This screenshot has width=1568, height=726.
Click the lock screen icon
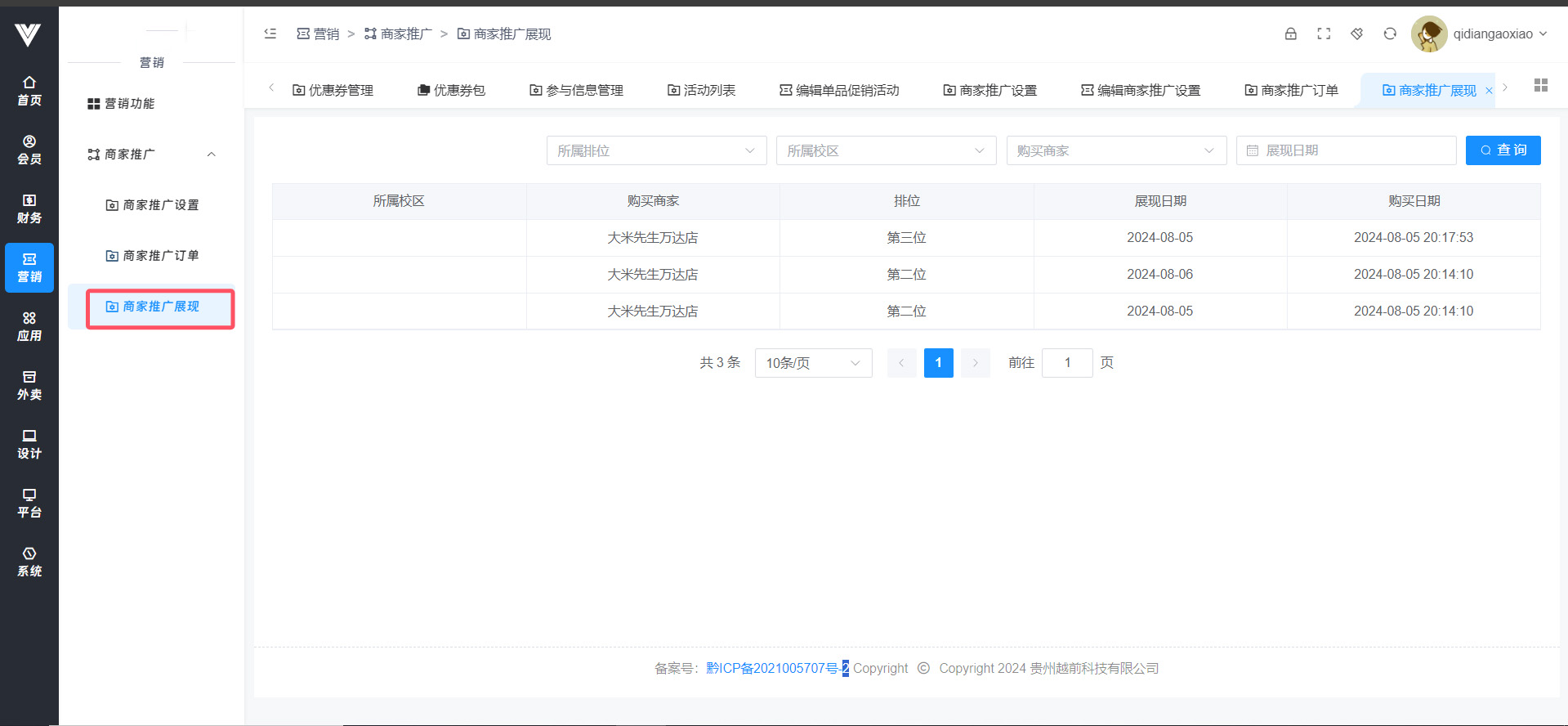coord(1290,34)
